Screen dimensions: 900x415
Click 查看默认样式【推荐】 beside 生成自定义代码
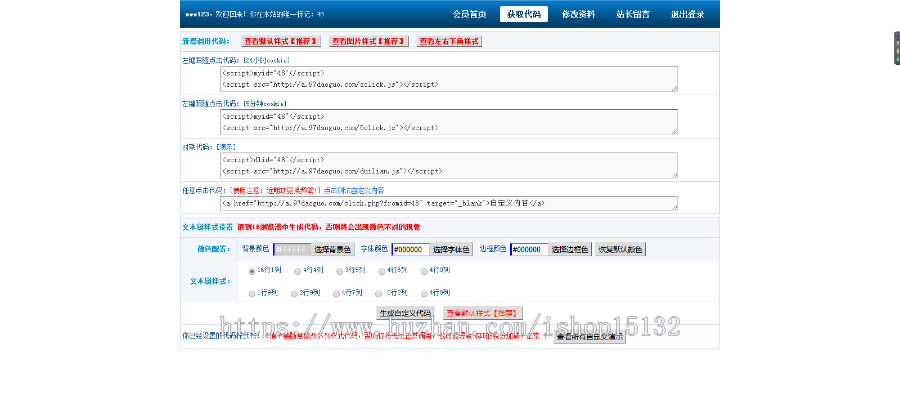click(x=483, y=313)
